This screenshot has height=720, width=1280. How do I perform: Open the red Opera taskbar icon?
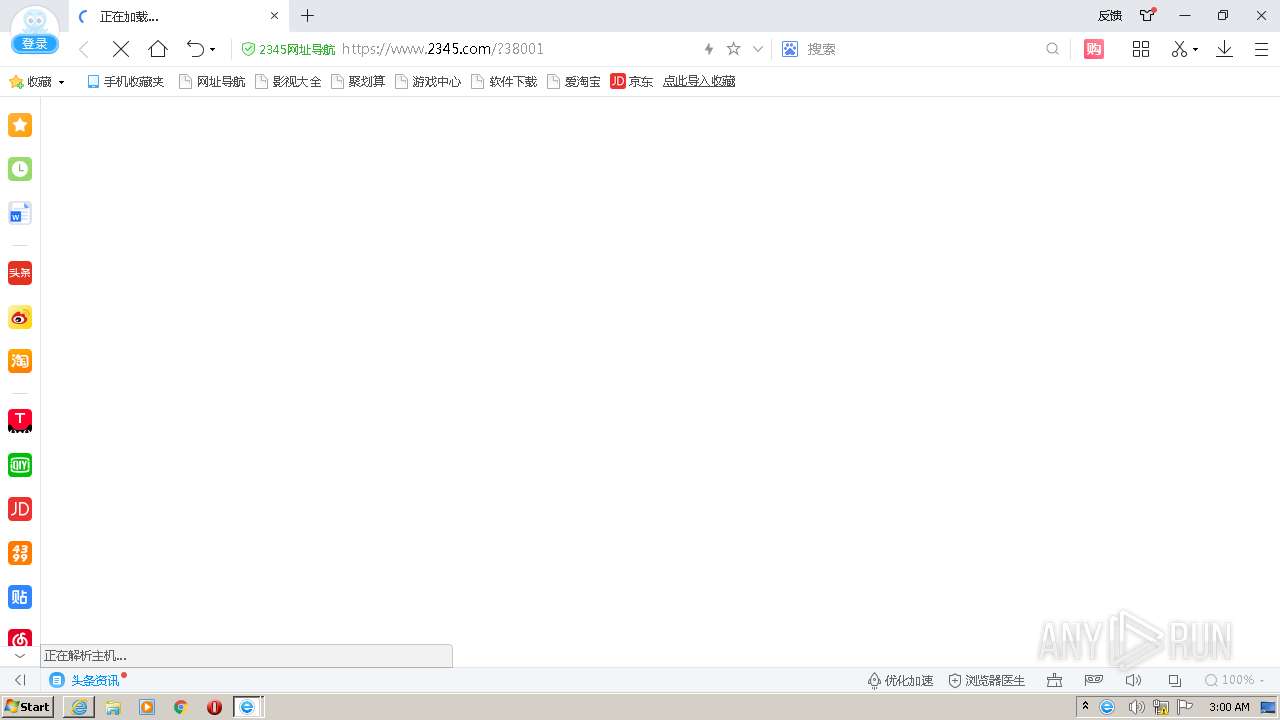(214, 707)
